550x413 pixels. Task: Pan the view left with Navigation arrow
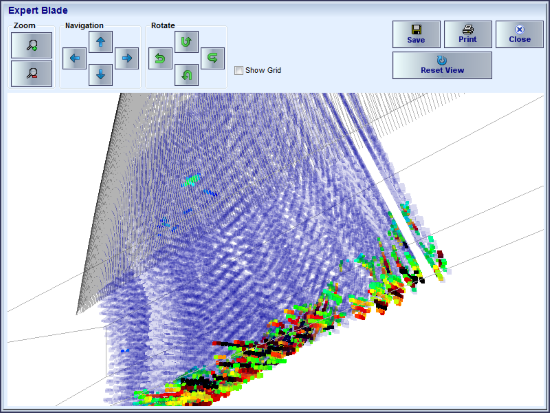(x=74, y=58)
